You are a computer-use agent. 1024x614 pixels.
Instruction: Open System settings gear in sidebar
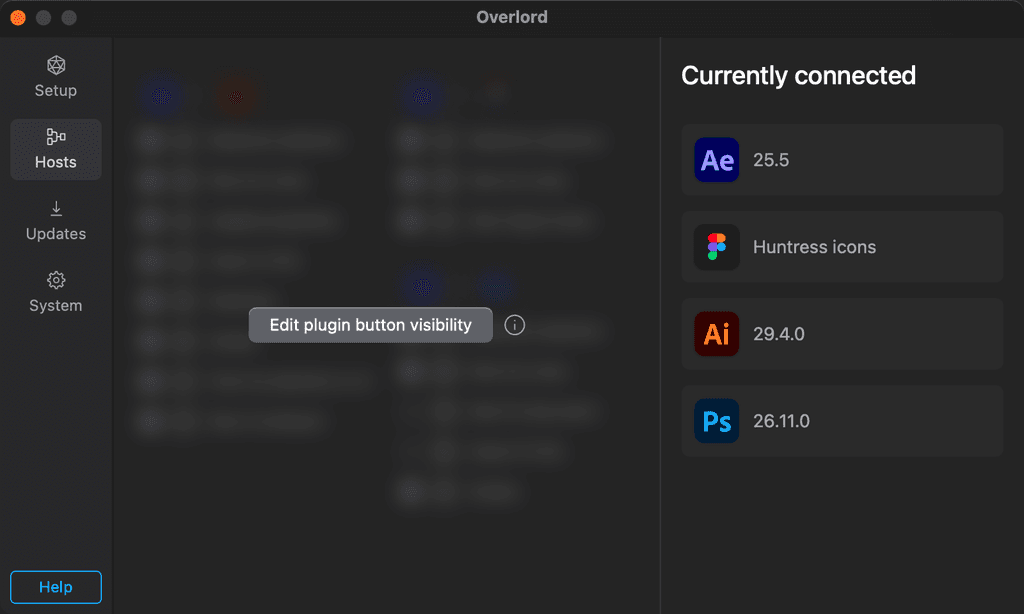[56, 293]
